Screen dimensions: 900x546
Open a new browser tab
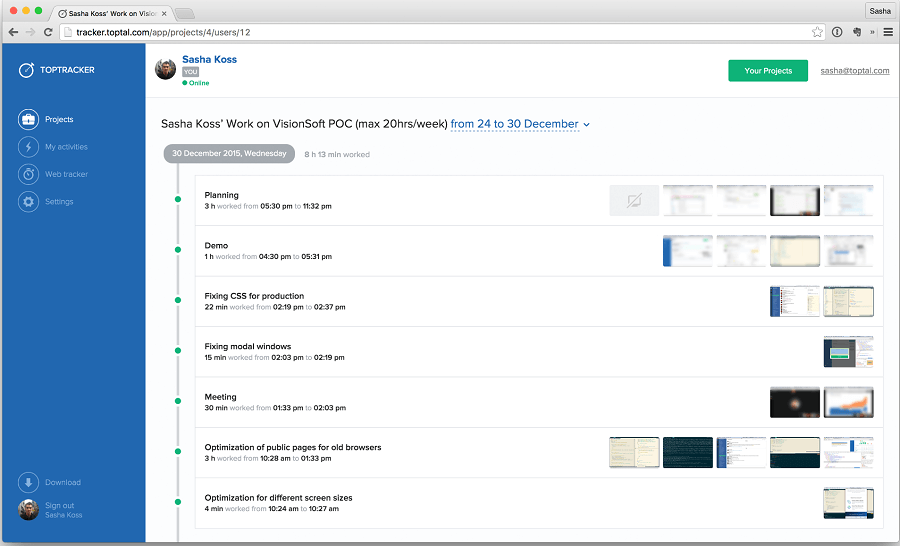coord(184,13)
